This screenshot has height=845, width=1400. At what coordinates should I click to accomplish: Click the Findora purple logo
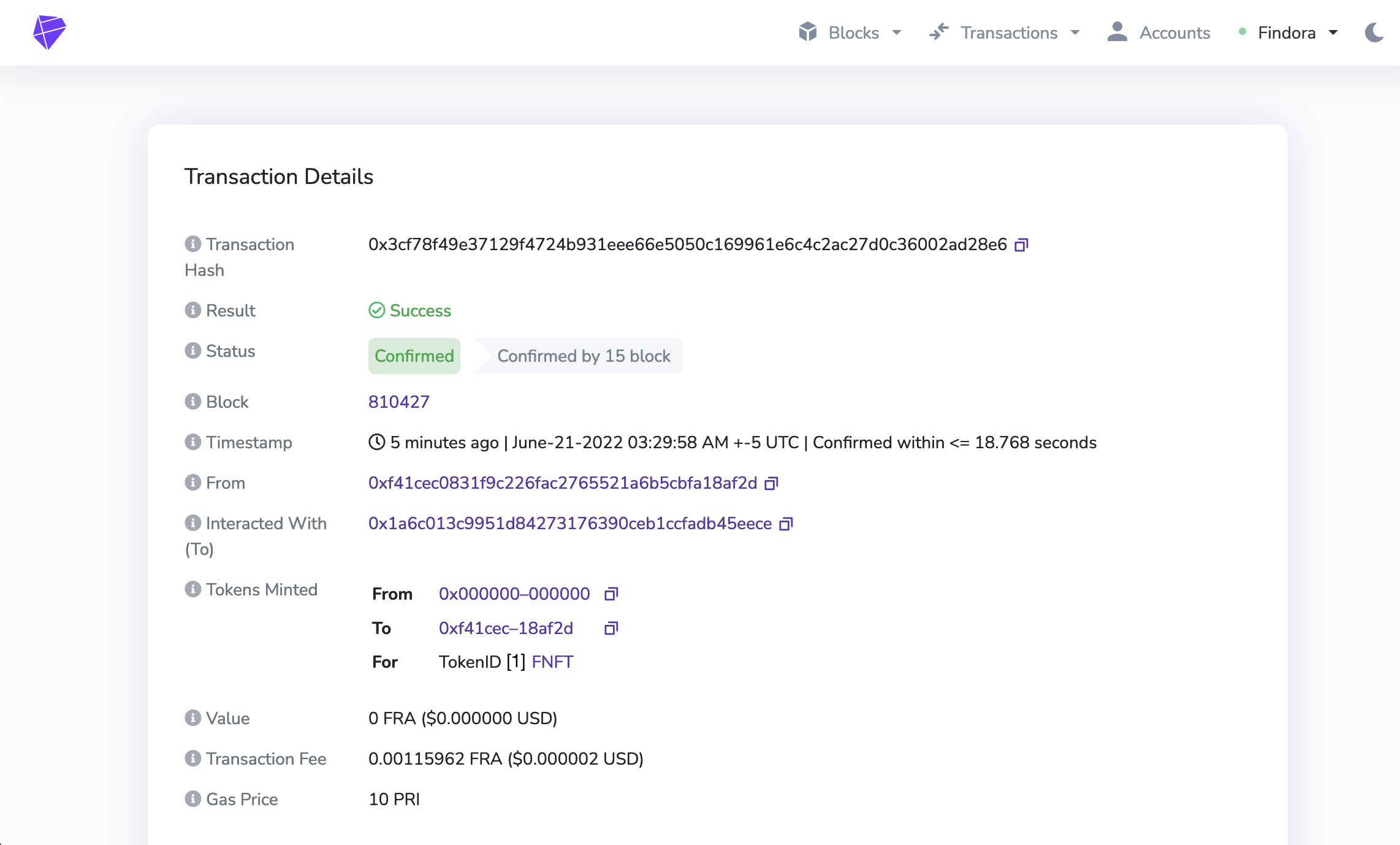[x=49, y=32]
